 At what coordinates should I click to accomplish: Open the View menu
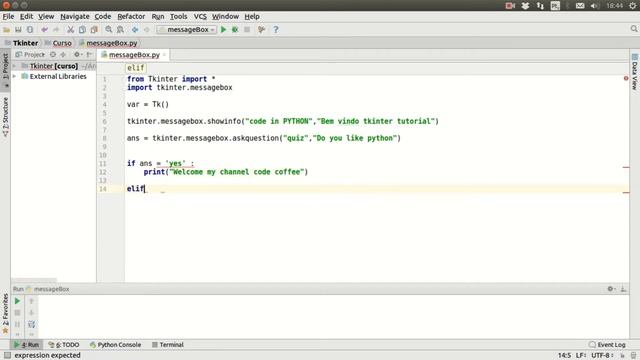pyautogui.click(x=46, y=16)
